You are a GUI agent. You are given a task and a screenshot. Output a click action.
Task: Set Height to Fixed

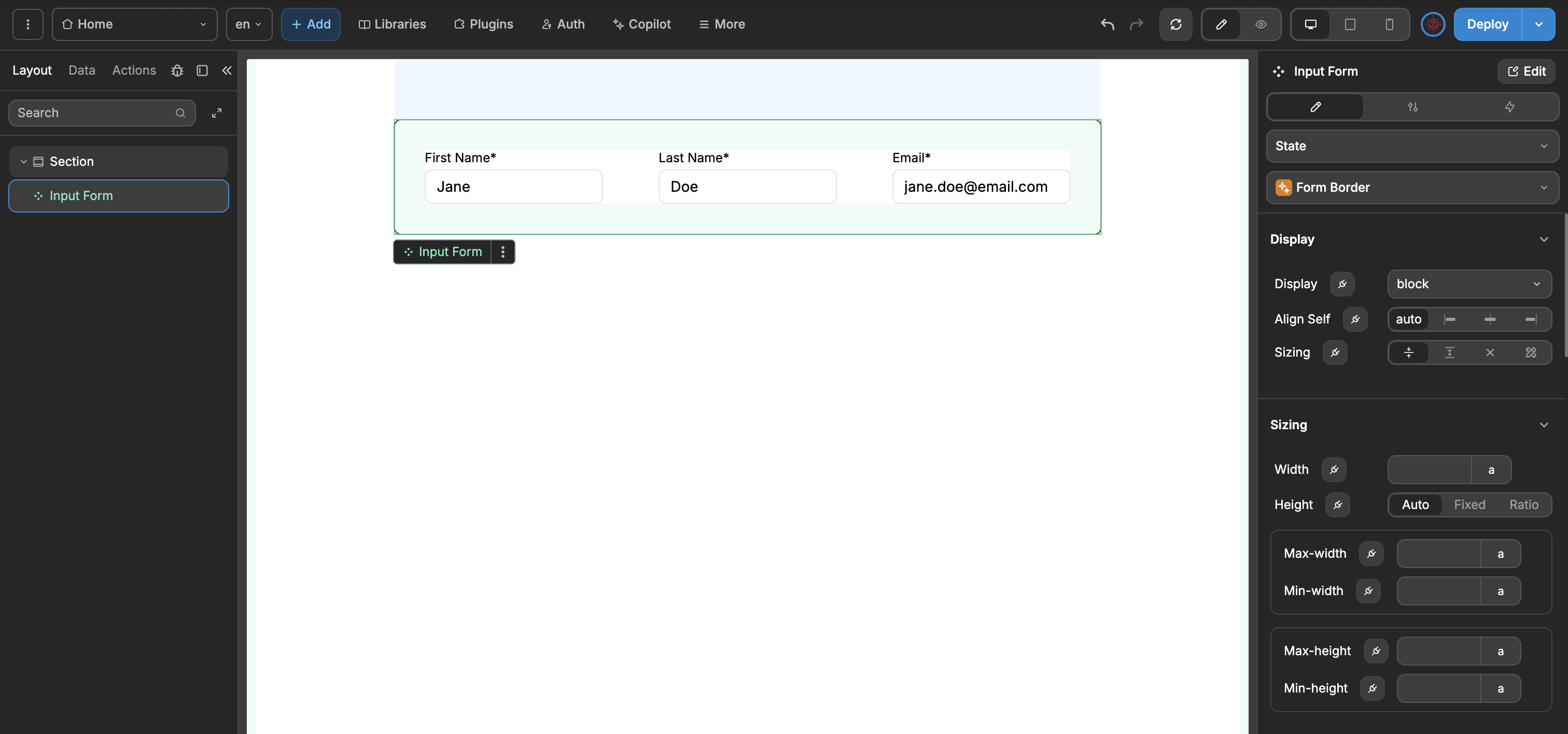pyautogui.click(x=1469, y=504)
